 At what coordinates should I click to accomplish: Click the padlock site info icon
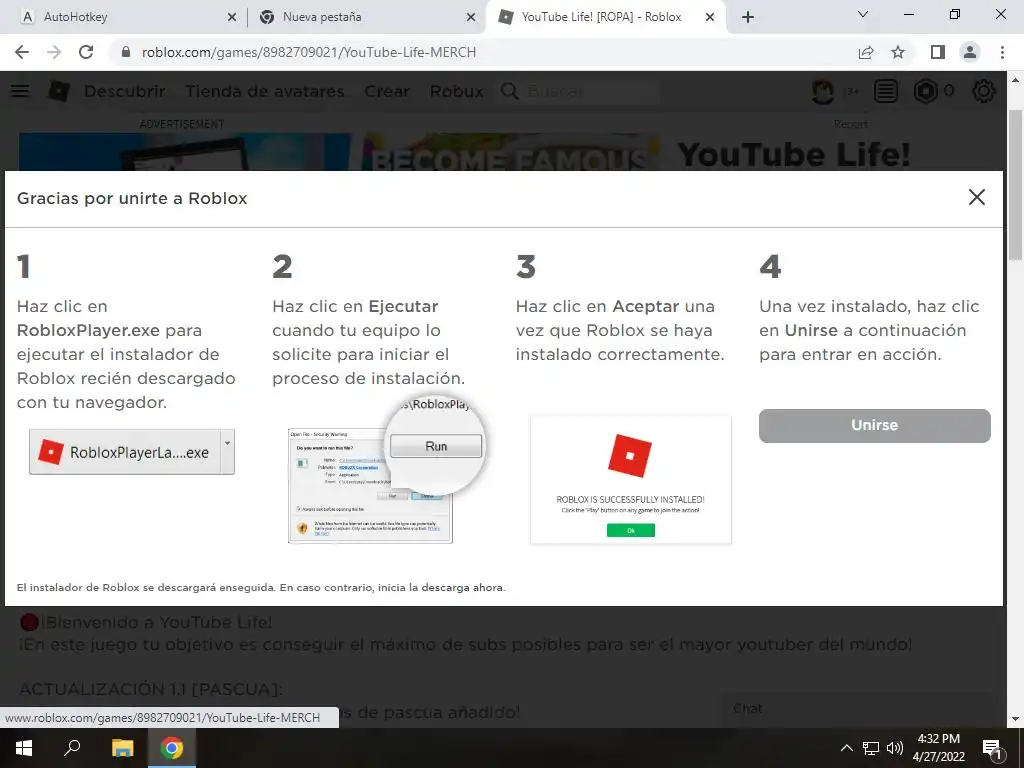(x=126, y=52)
